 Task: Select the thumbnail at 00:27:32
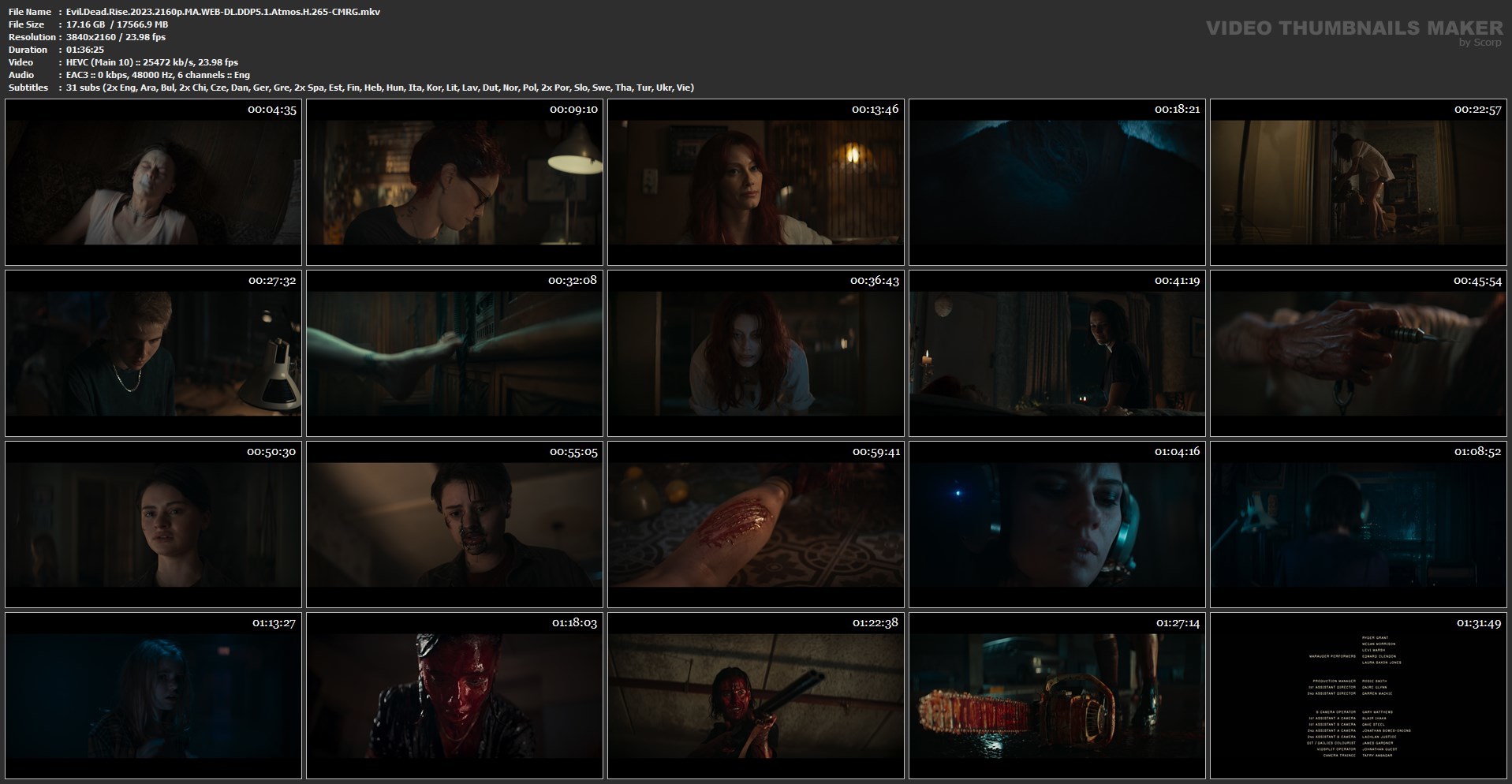(x=153, y=353)
